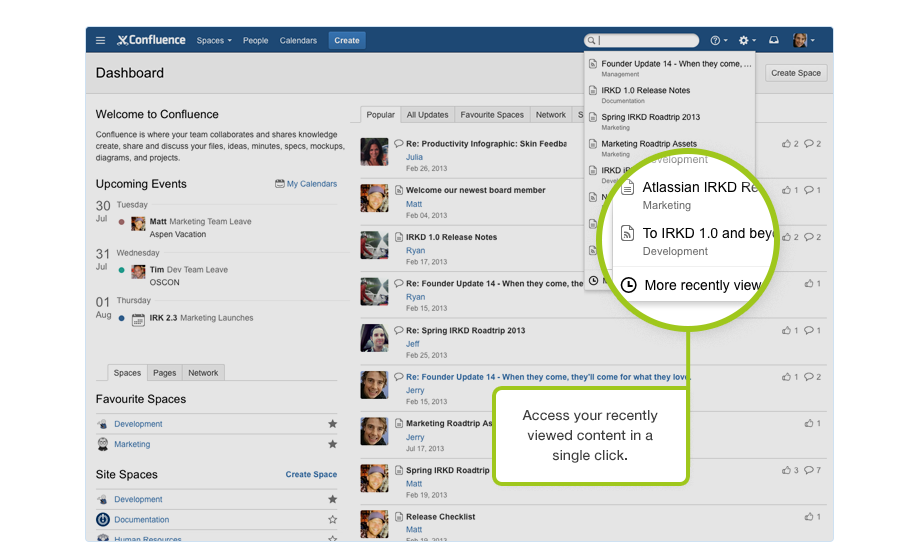Viewport: 920px width, 542px height.
Task: Select the Pages tab in sidebar
Action: (164, 372)
